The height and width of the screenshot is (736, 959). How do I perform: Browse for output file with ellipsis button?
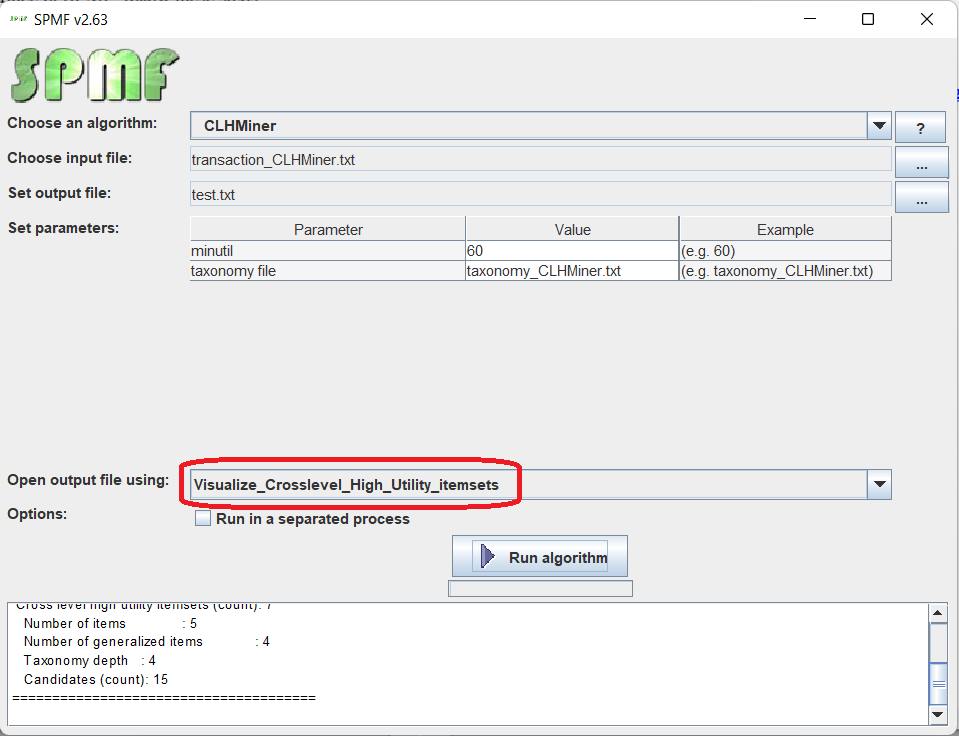click(x=920, y=197)
